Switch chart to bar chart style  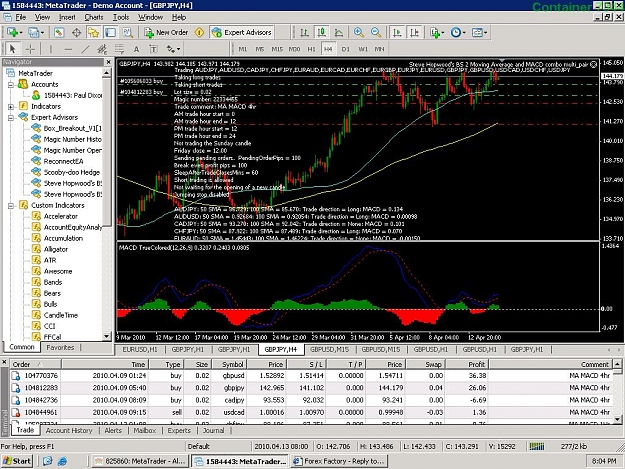click(x=304, y=32)
